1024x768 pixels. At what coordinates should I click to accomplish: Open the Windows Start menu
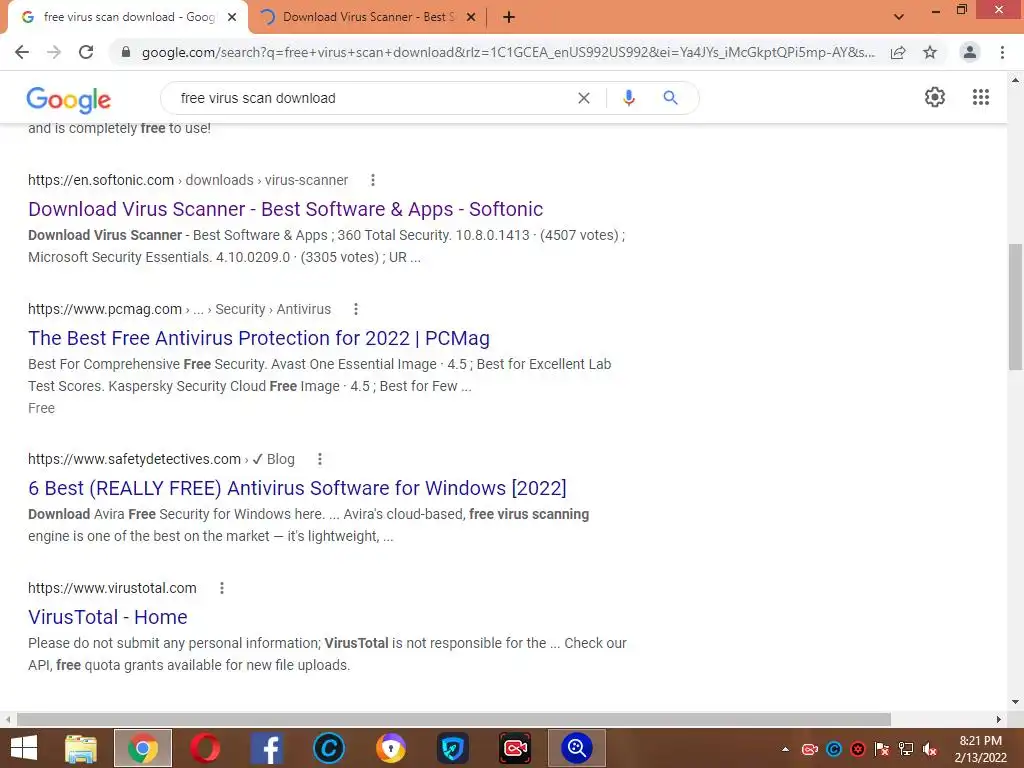pyautogui.click(x=24, y=748)
